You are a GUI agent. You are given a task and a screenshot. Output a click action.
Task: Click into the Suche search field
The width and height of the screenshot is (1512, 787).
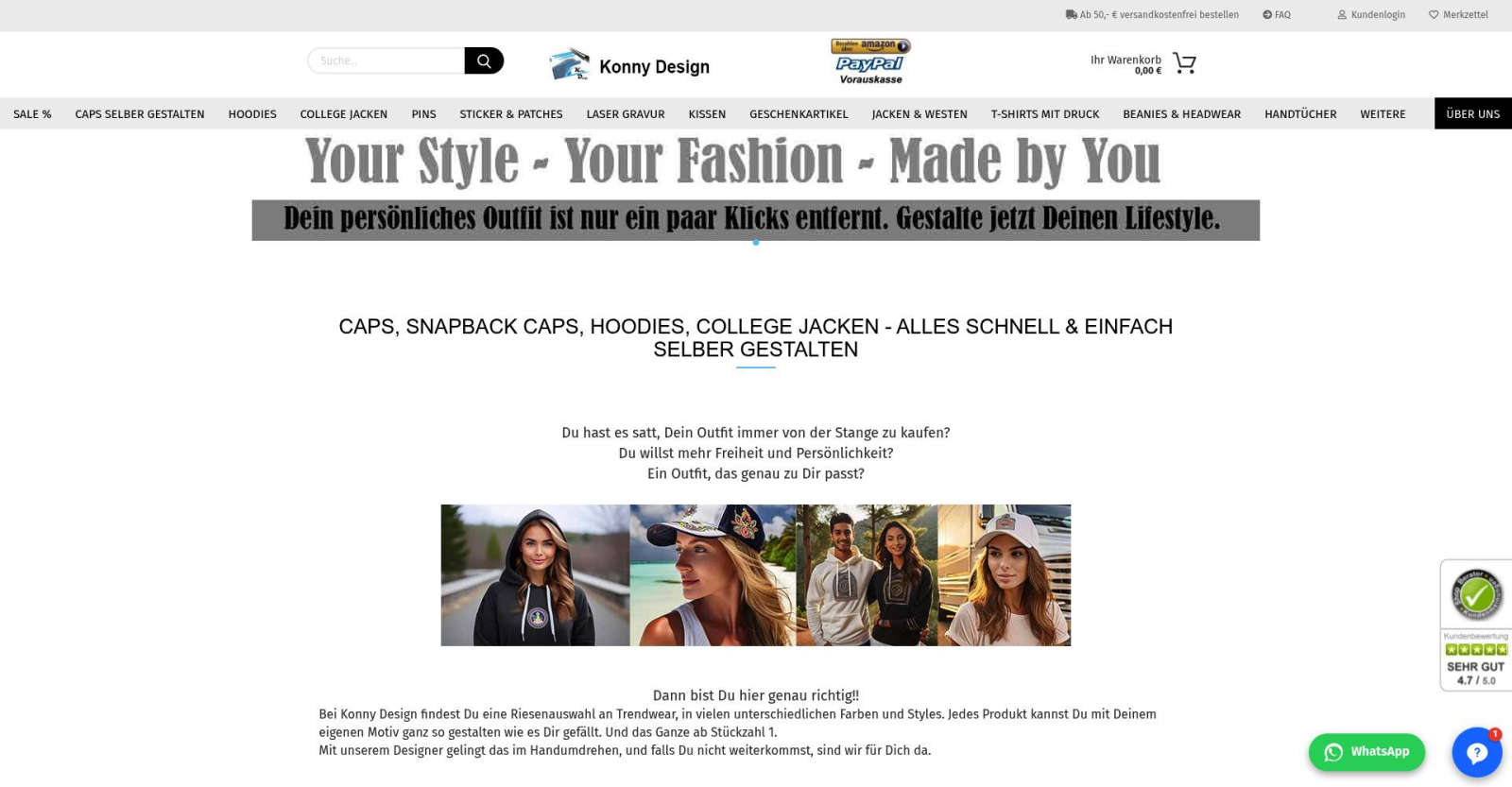[387, 60]
